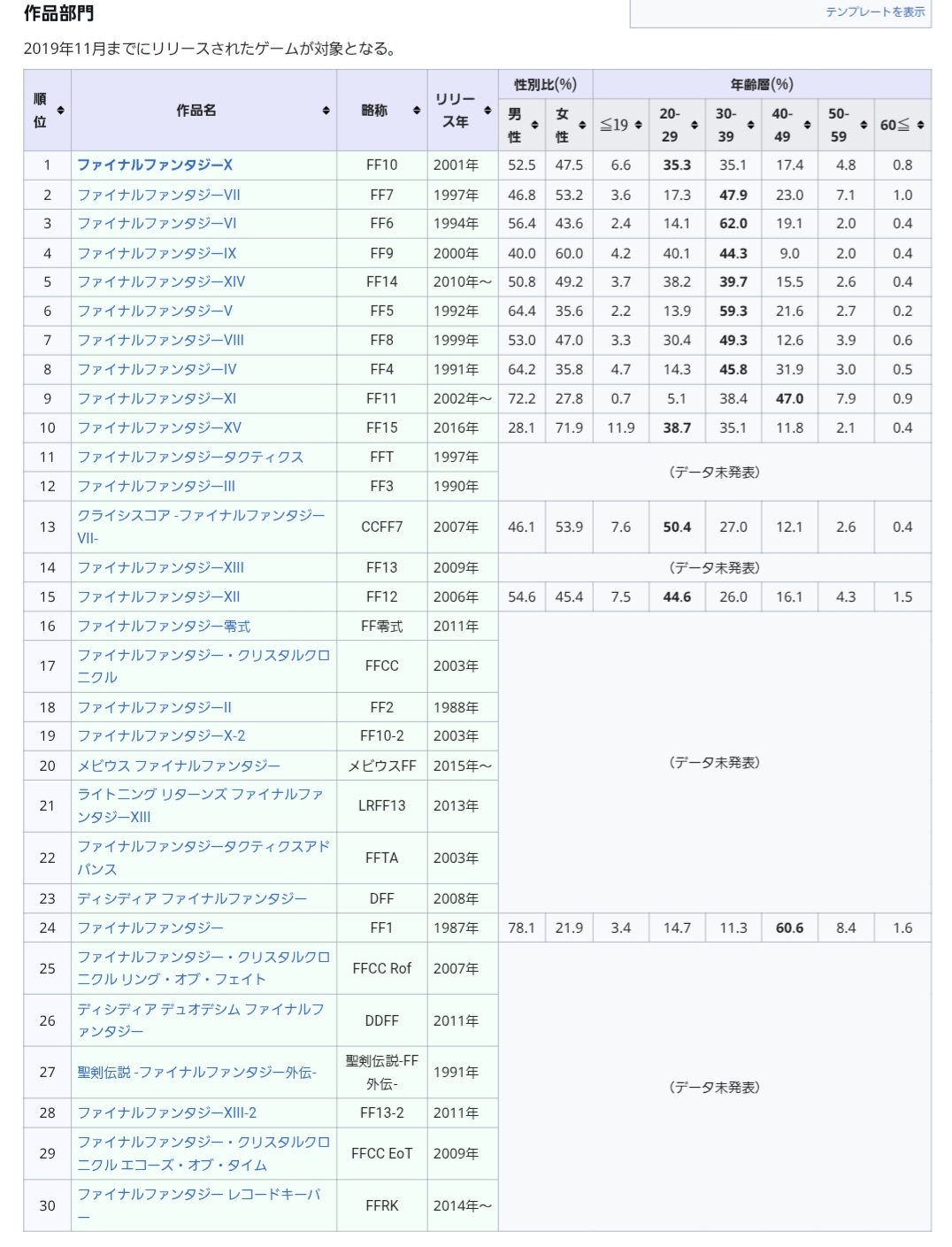The width and height of the screenshot is (952, 1247).
Task: Select the 作品部門 section heading
Action: coord(58,13)
